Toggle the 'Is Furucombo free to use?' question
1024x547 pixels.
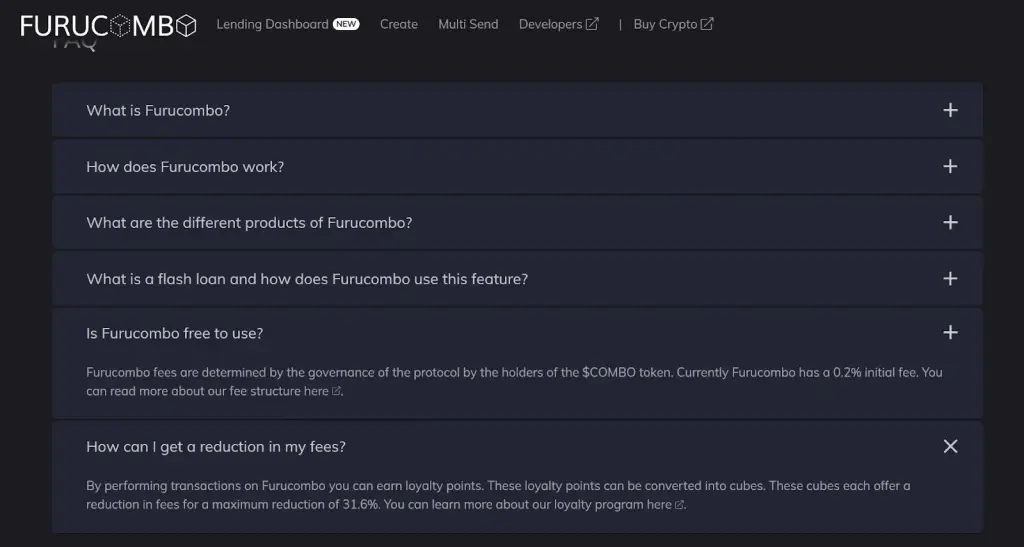517,333
